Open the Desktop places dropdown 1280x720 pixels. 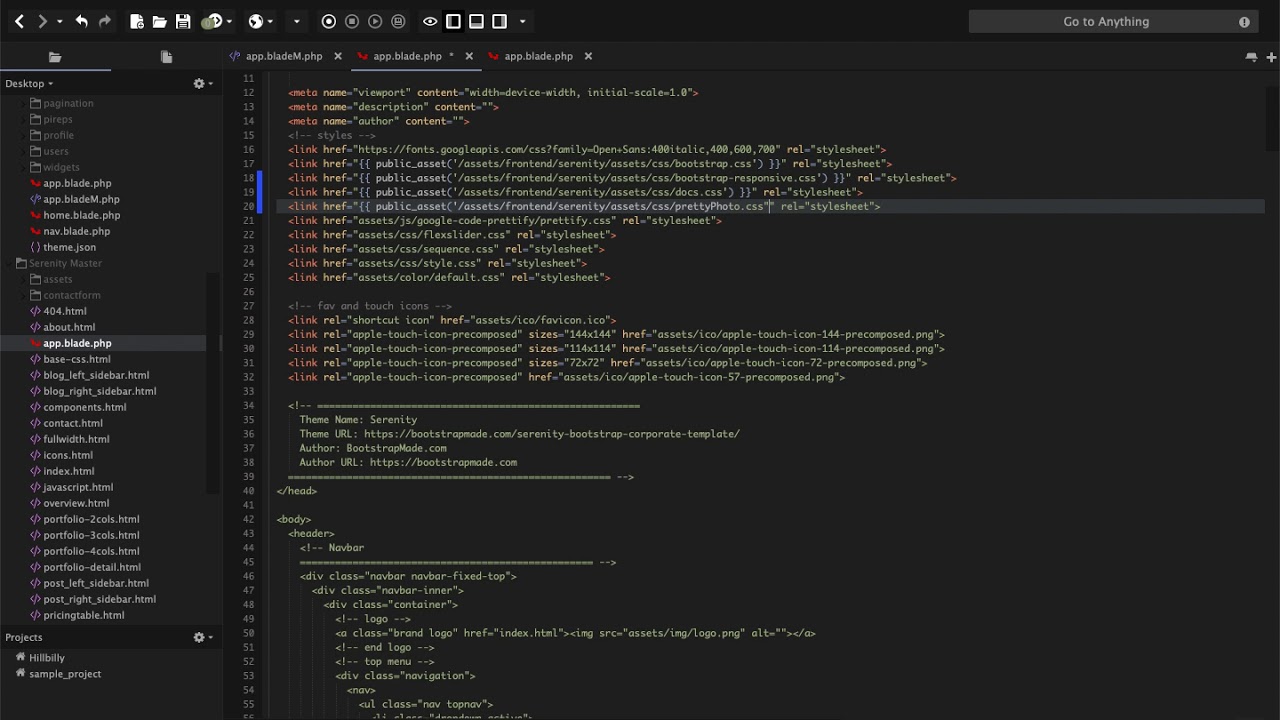click(29, 83)
